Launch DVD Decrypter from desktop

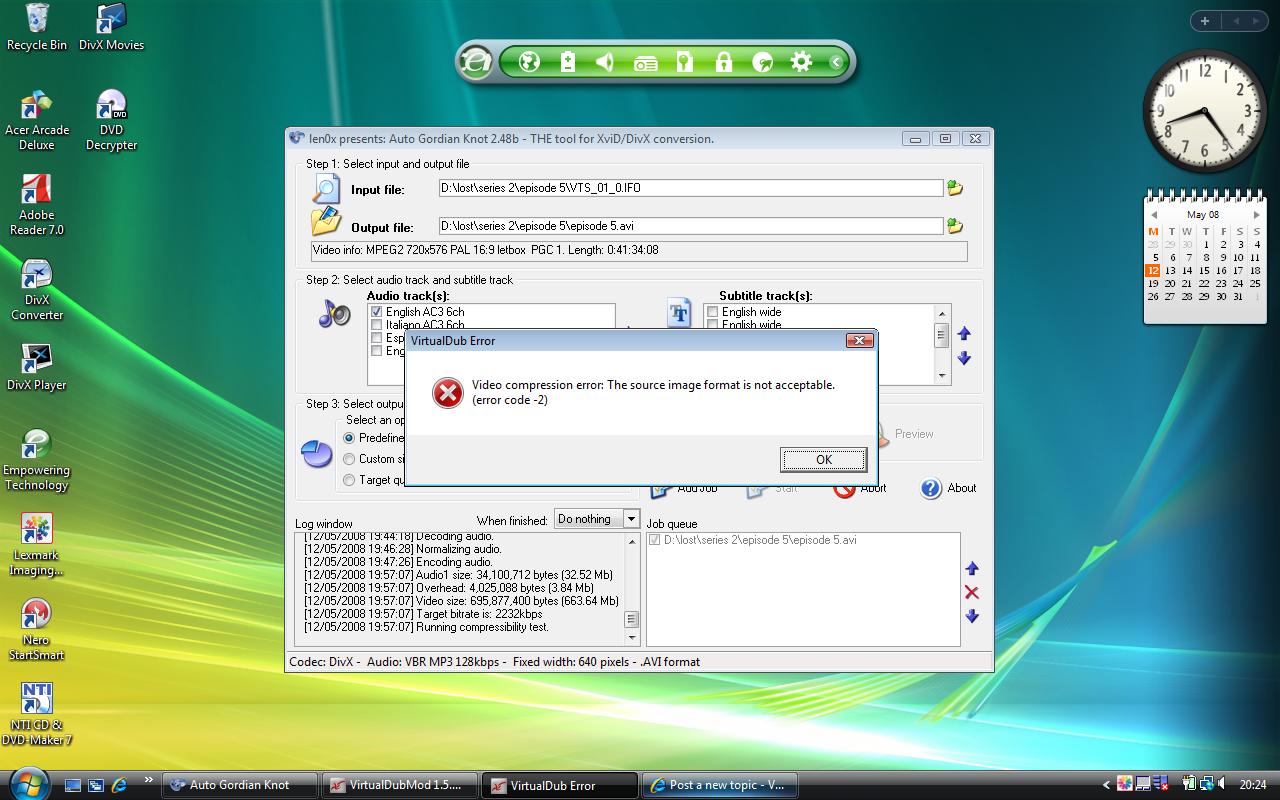(x=111, y=120)
